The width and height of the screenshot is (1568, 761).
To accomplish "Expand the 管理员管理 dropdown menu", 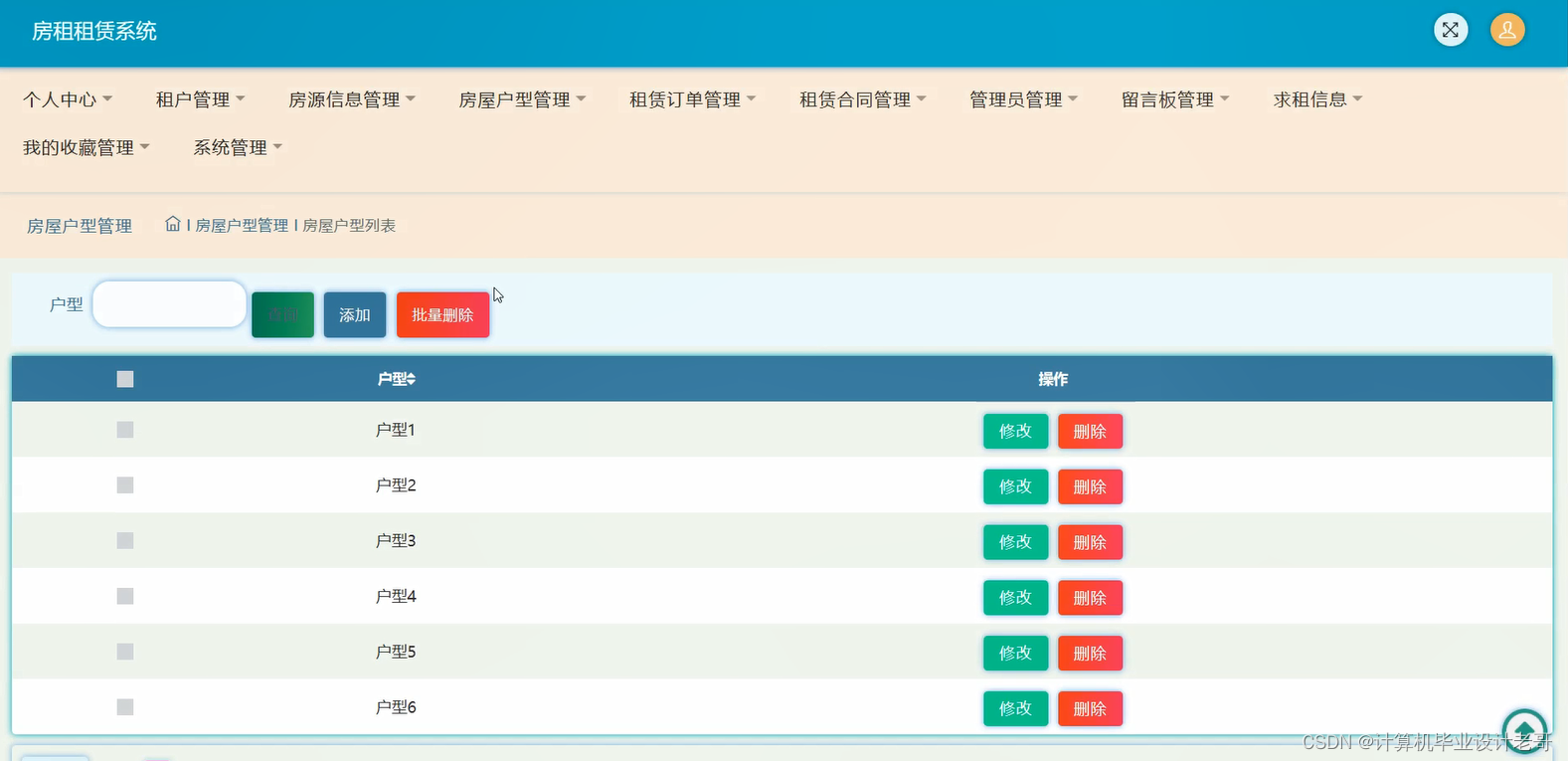I will [x=1024, y=99].
